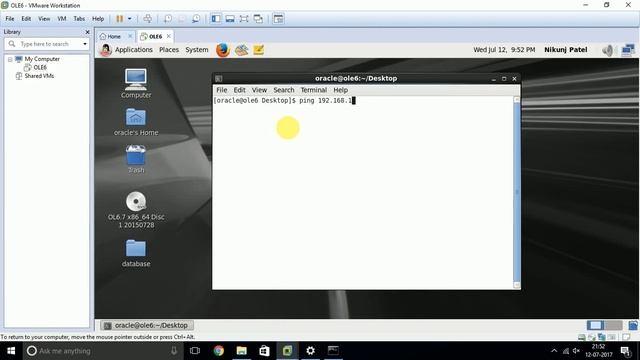Open the GNOME System menu
This screenshot has width=640, height=360.
click(x=197, y=50)
